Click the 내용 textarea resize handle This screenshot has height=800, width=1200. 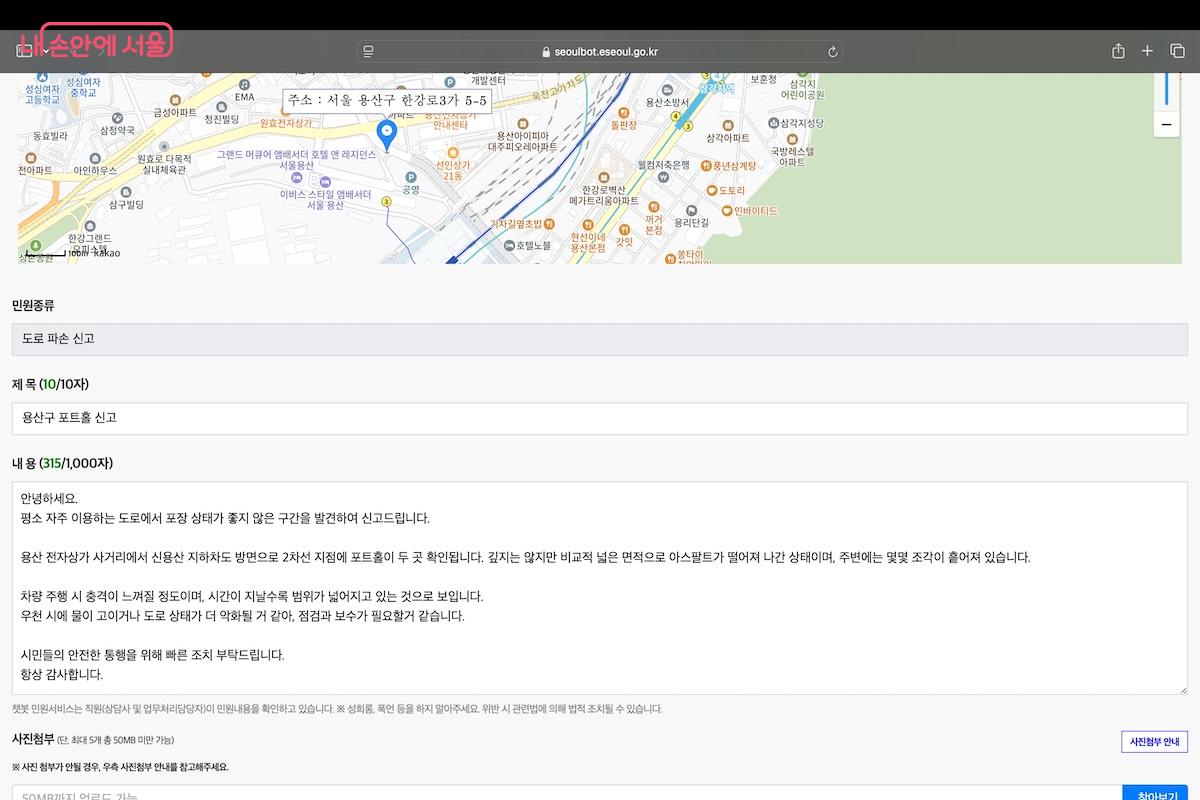click(x=1183, y=690)
